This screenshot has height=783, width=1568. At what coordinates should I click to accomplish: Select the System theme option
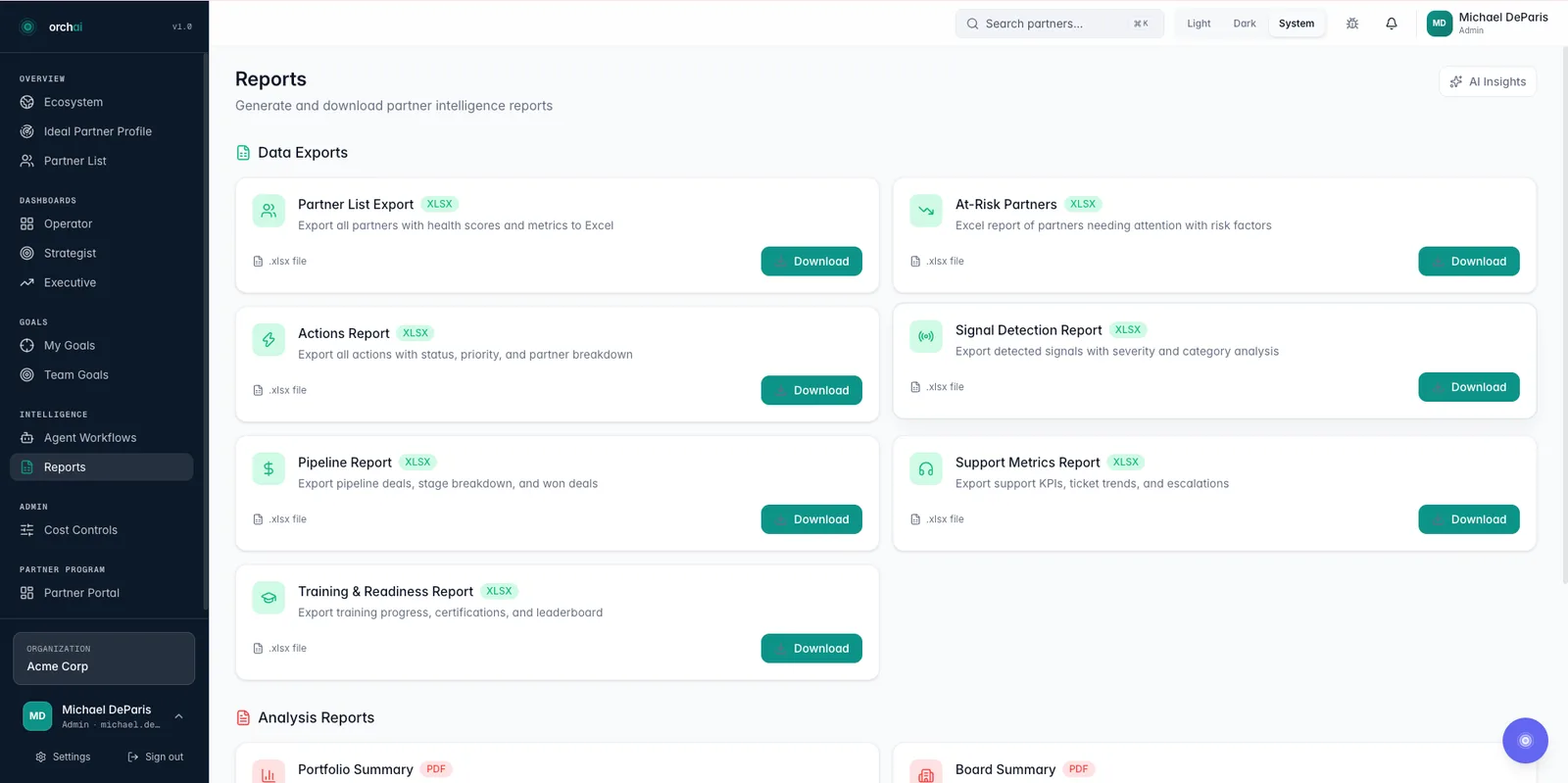pos(1297,24)
